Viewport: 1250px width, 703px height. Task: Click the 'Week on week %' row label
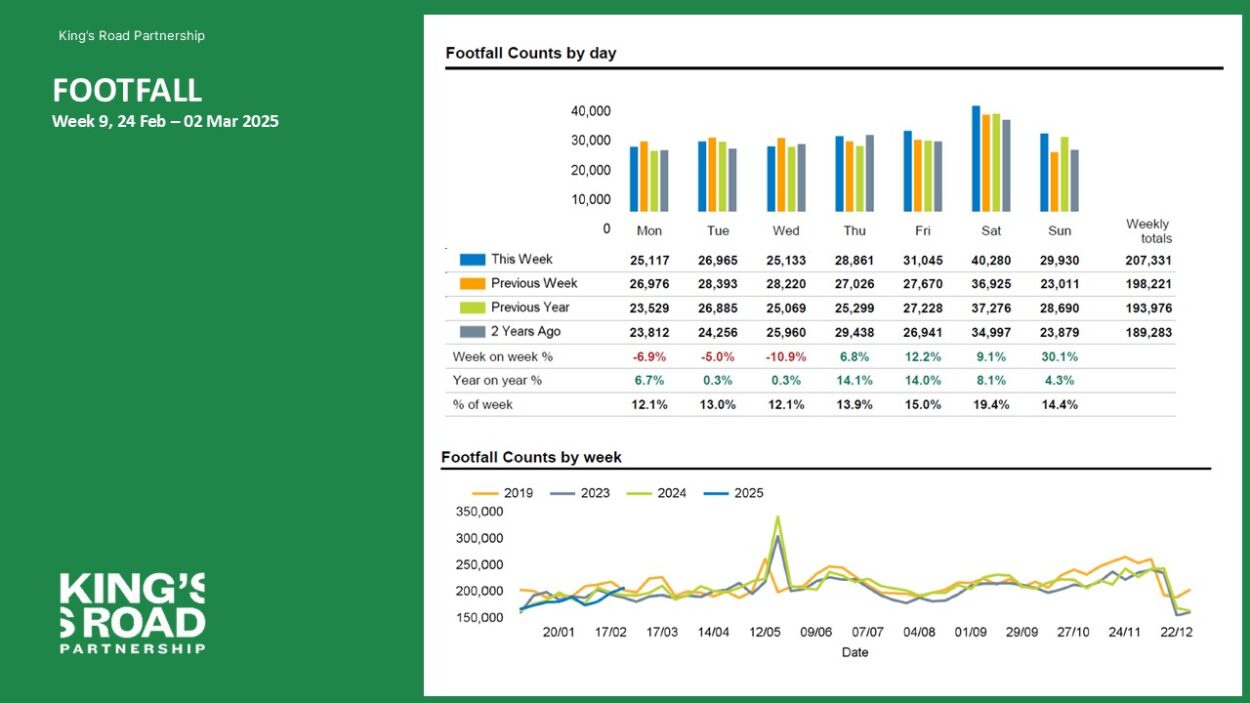tap(502, 357)
